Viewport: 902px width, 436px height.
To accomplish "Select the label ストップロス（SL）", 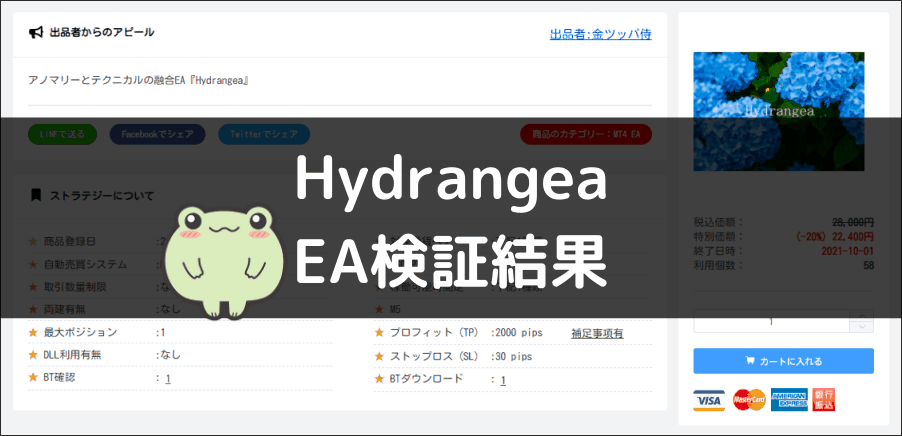I will 434,356.
